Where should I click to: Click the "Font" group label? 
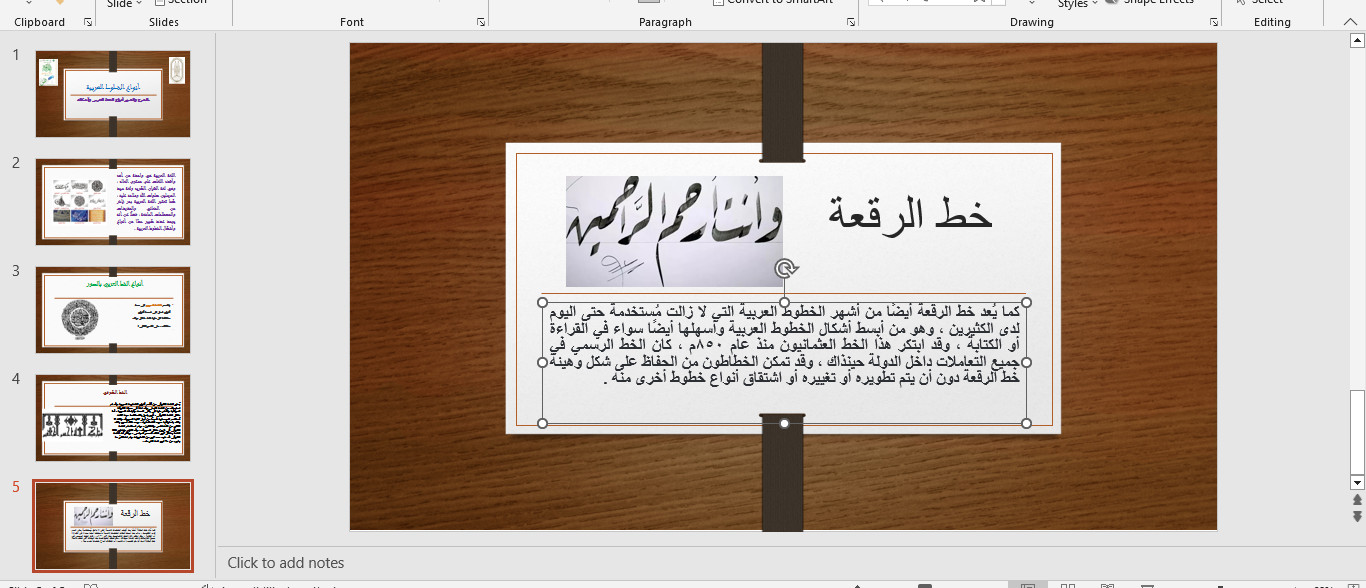click(352, 22)
